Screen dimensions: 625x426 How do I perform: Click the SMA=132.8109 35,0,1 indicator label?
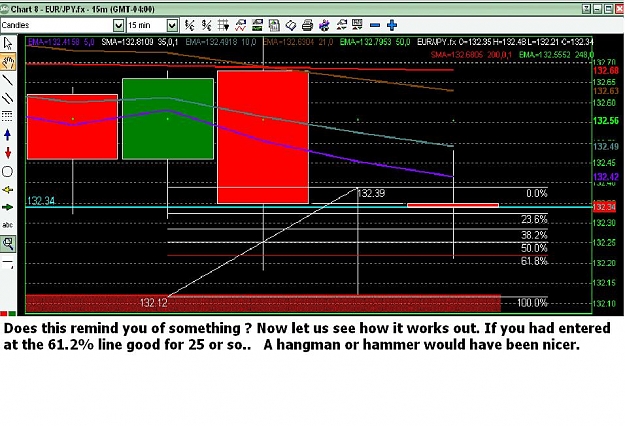(140, 42)
